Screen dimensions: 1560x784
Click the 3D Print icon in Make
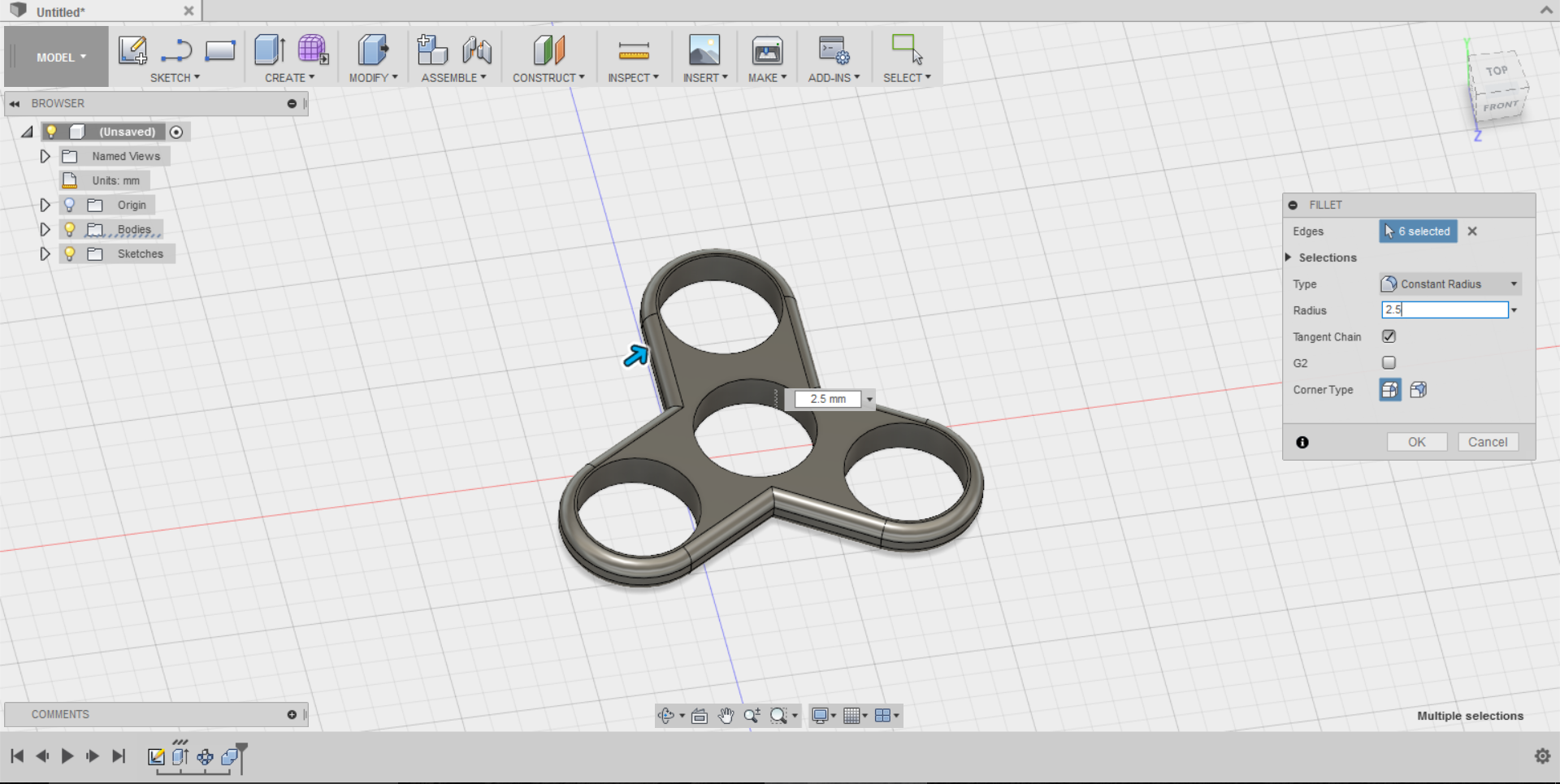click(x=767, y=50)
